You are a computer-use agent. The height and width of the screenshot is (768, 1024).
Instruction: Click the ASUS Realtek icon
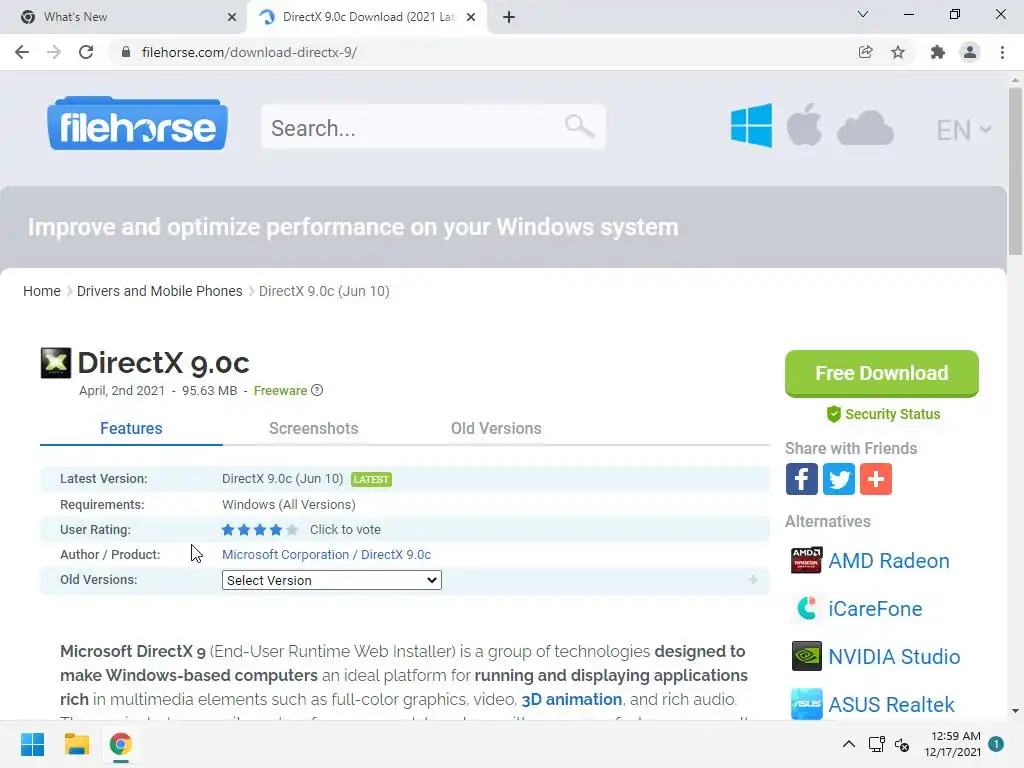point(807,703)
